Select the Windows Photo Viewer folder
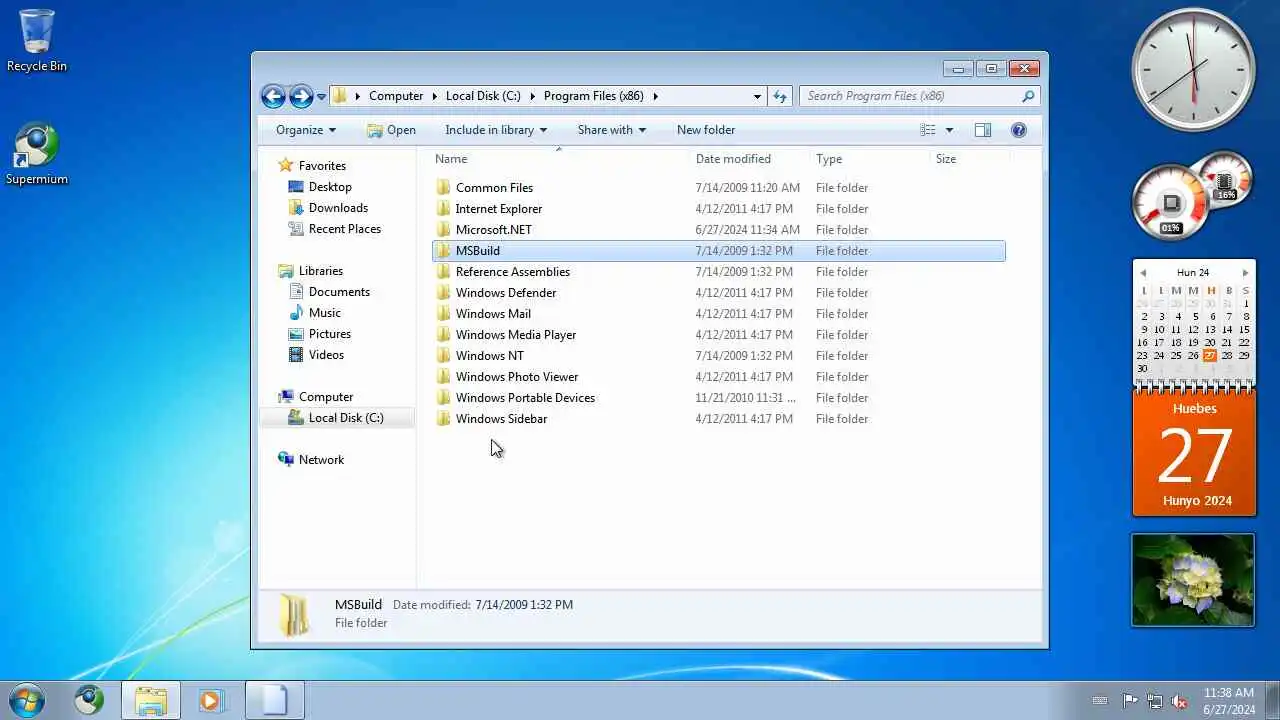 [x=517, y=377]
